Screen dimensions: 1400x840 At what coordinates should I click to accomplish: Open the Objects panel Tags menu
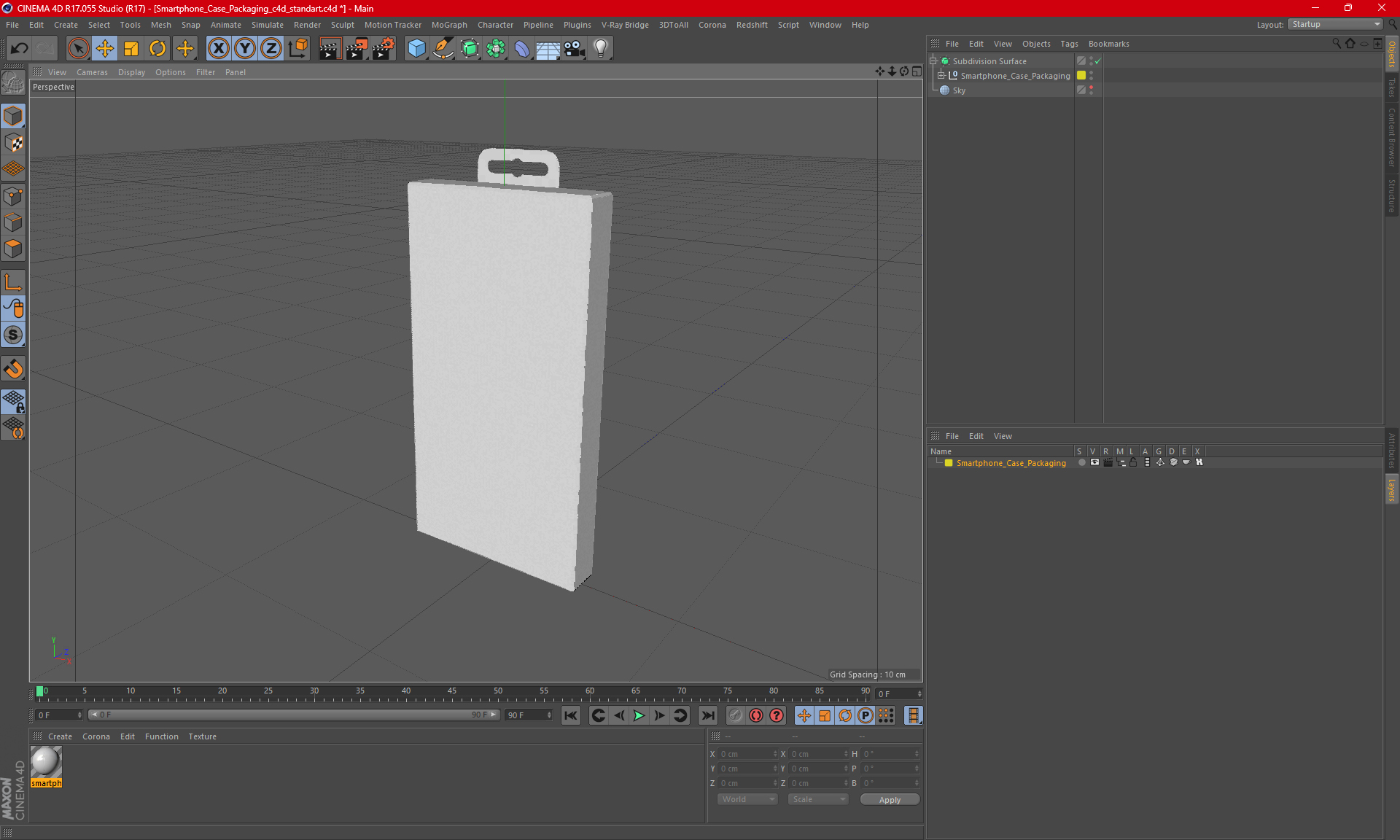pyautogui.click(x=1069, y=44)
